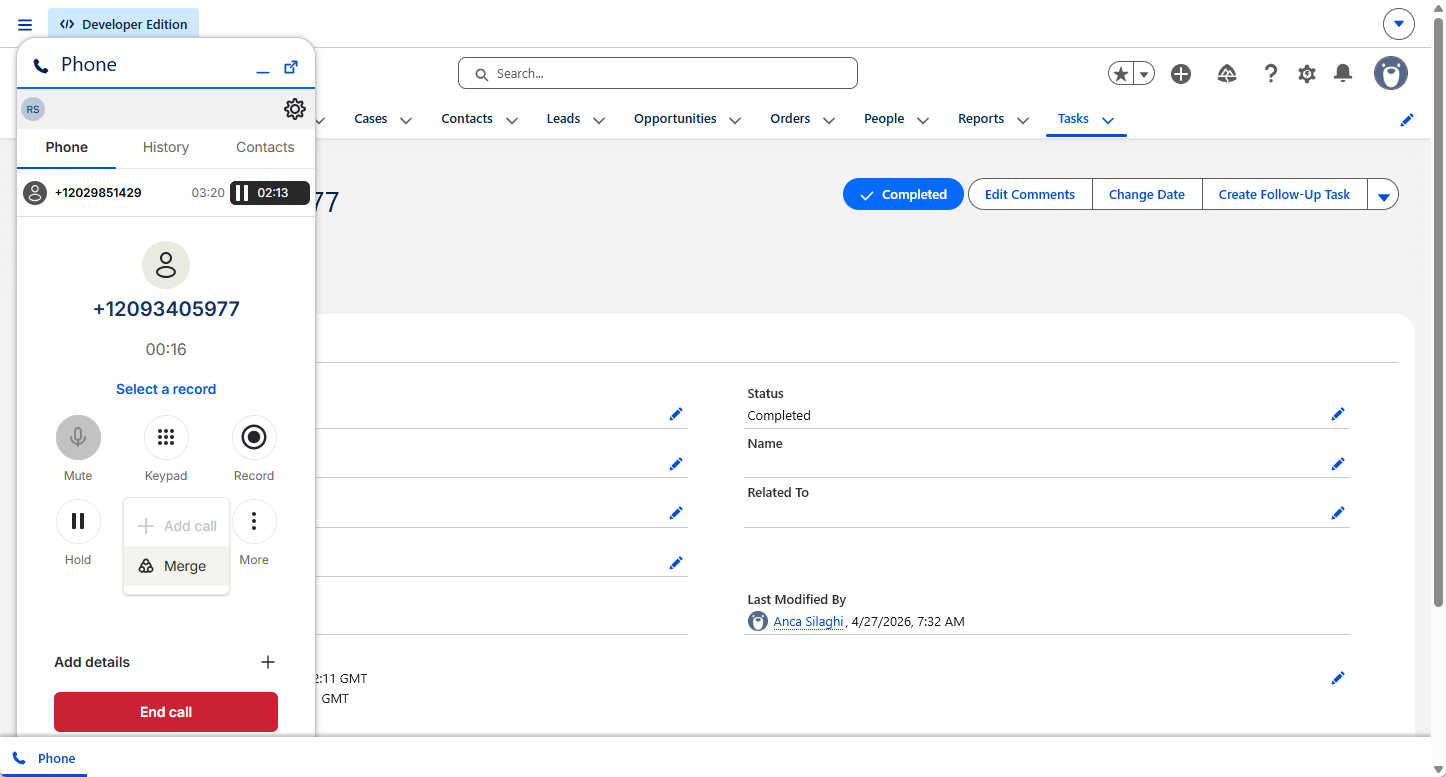Screen dimensions: 1446x777
Task: Open the favorites list dropdown
Action: [1144, 74]
